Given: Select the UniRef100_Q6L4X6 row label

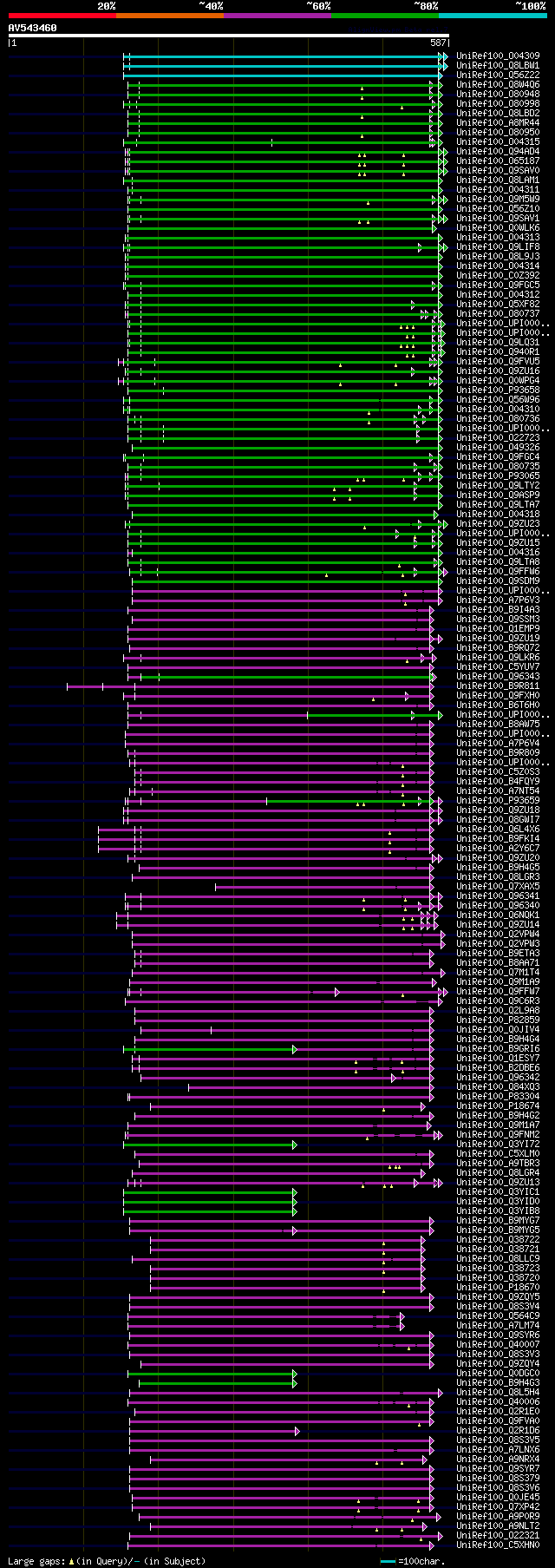Looking at the screenshot, I should [x=498, y=830].
